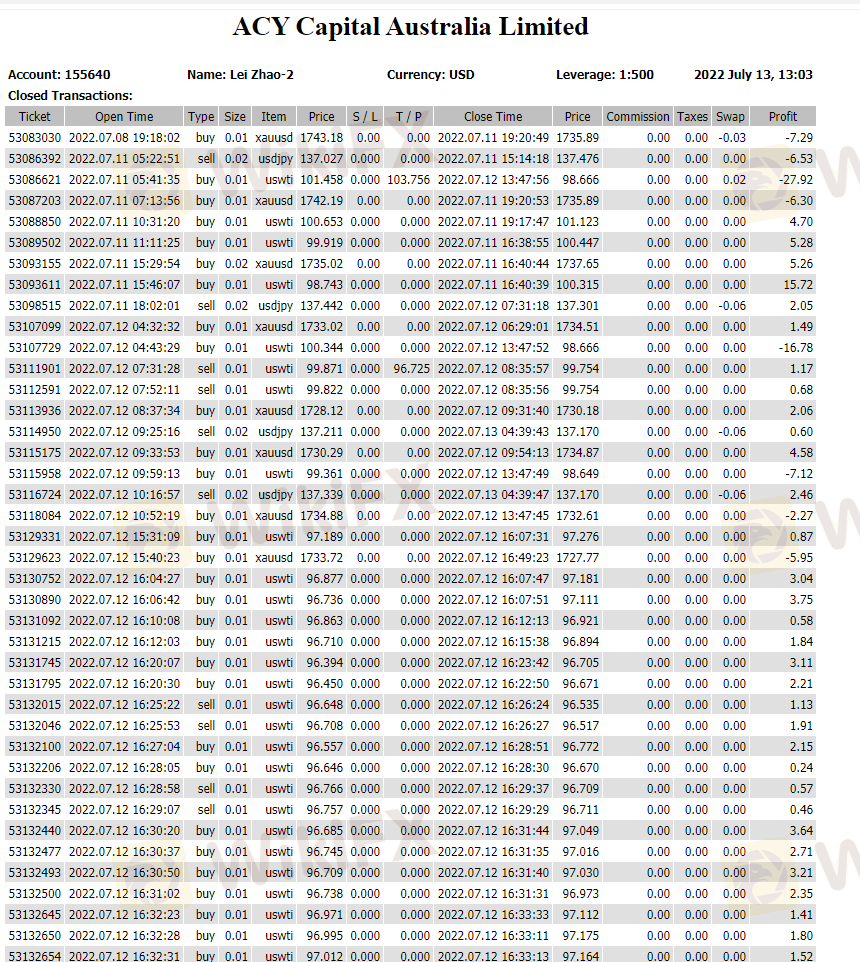
Task: Click ticket number 53086621
Action: [35, 180]
